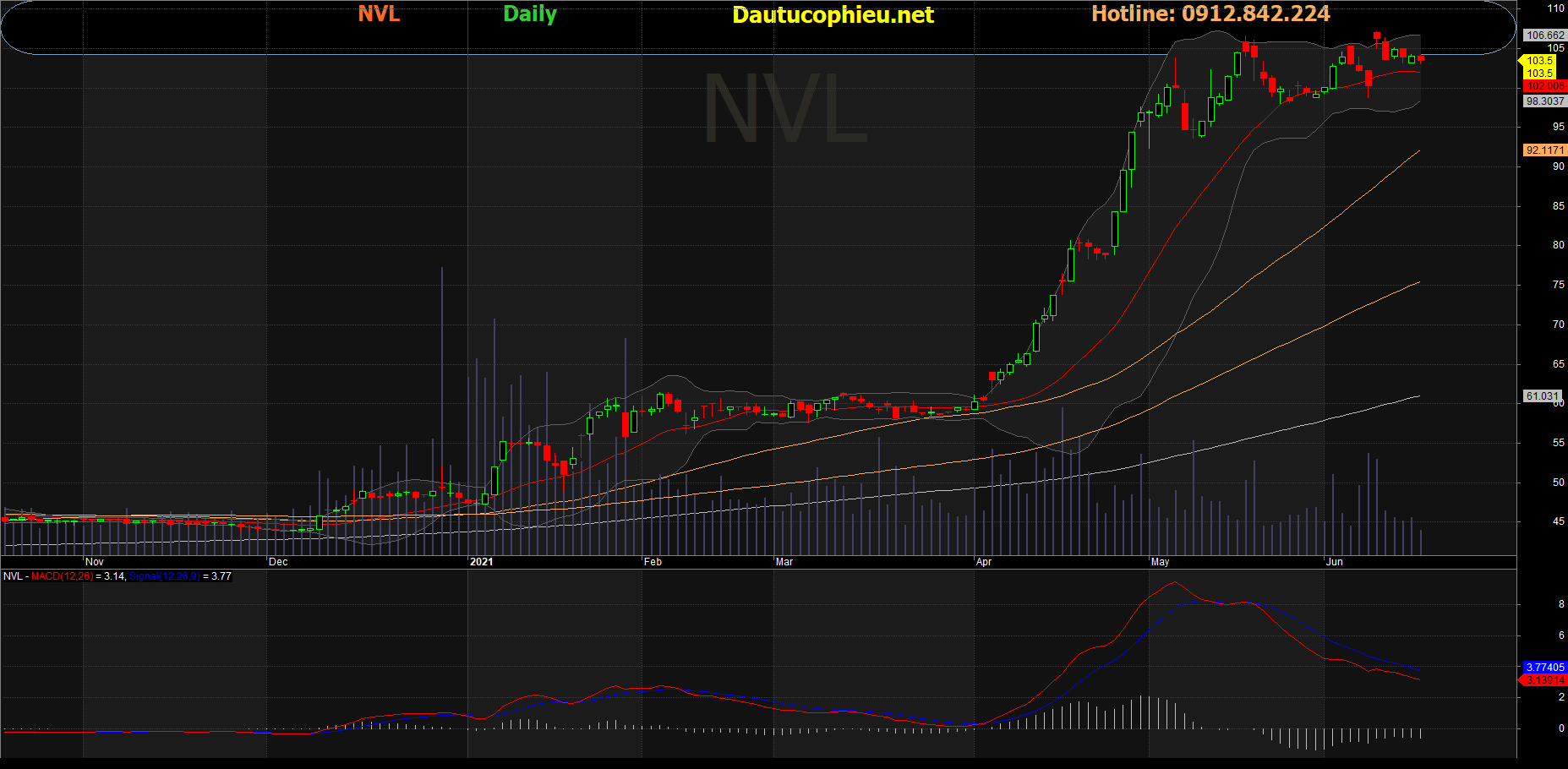Select the red 102.008 price tag
Viewport: 1568px width, 769px height.
1544,86
